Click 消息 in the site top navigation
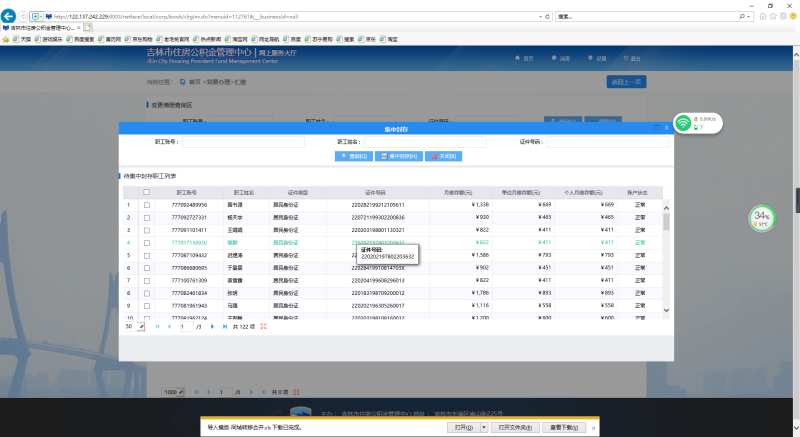The width and height of the screenshot is (800, 437). [x=561, y=59]
